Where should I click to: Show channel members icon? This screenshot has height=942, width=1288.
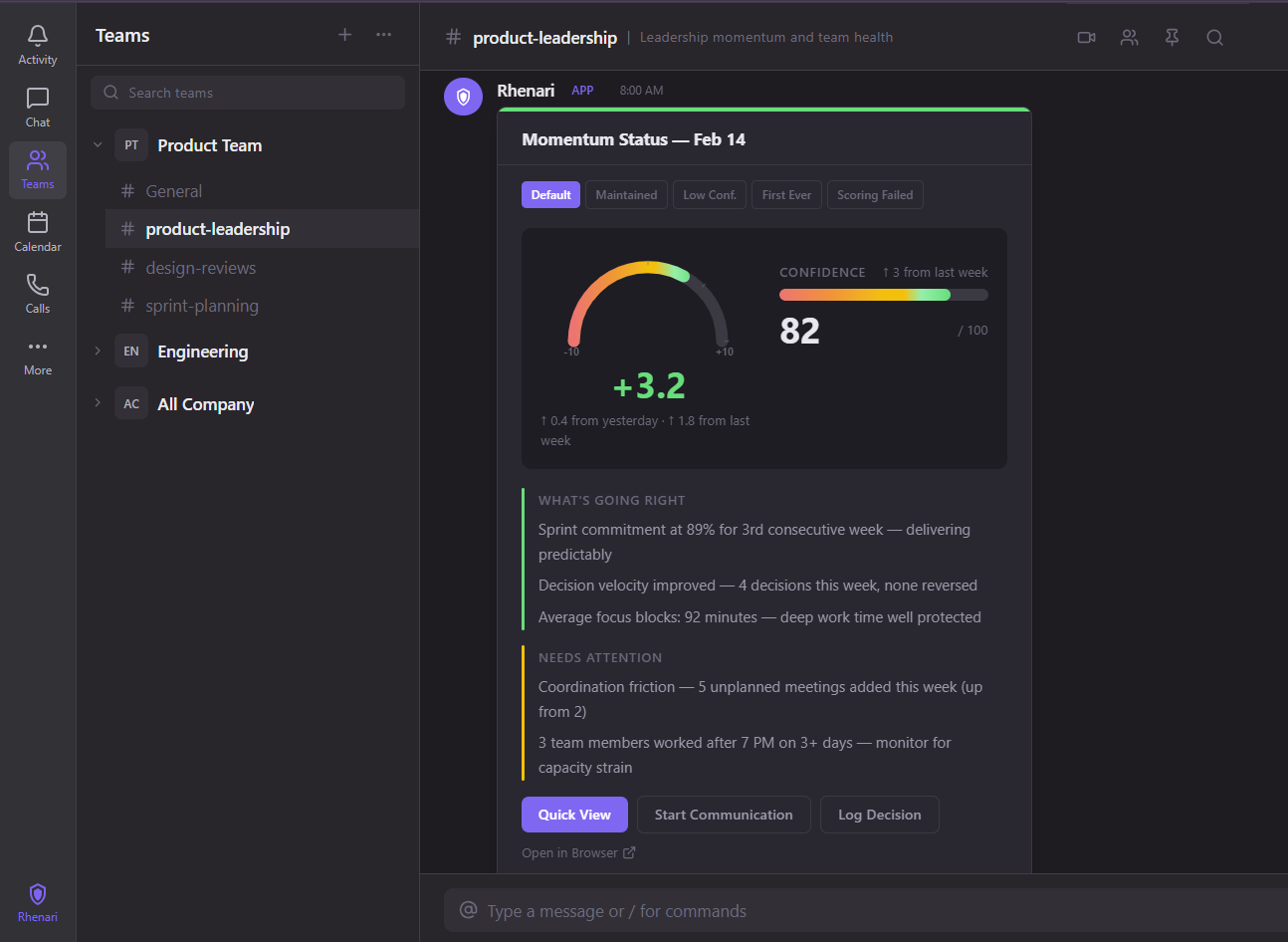point(1129,38)
